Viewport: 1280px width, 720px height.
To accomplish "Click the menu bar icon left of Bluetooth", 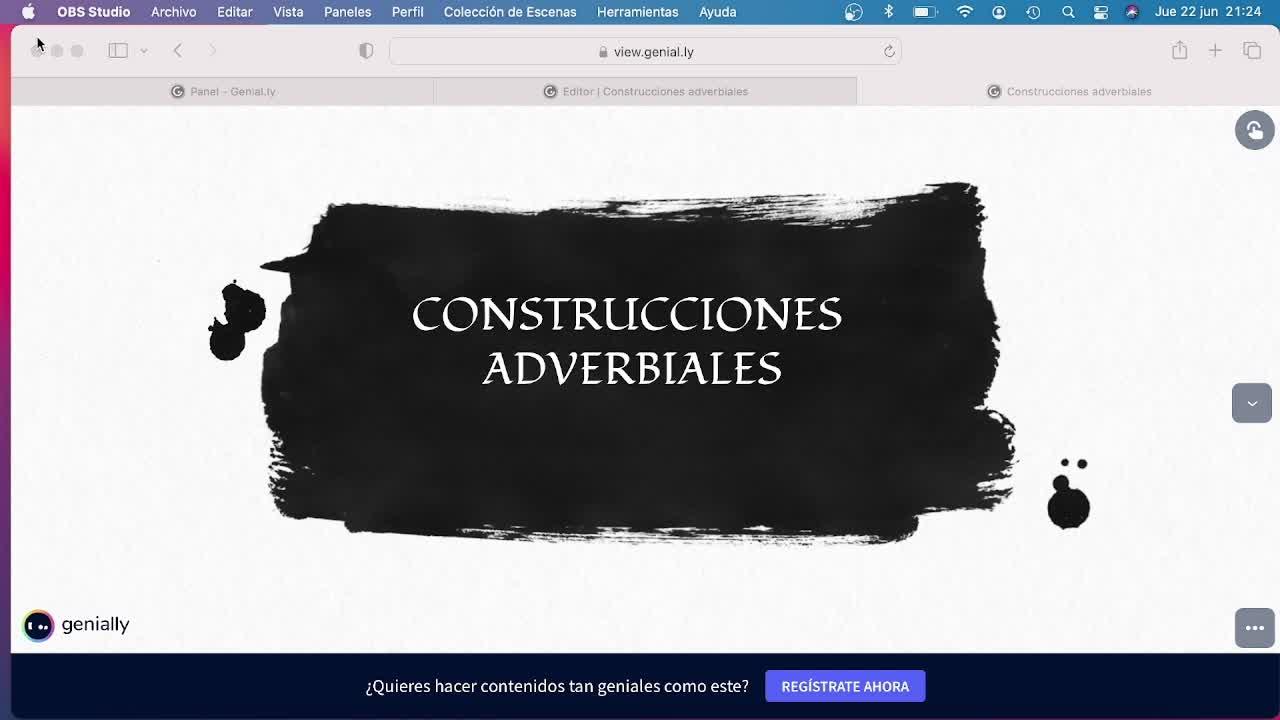I will point(853,12).
